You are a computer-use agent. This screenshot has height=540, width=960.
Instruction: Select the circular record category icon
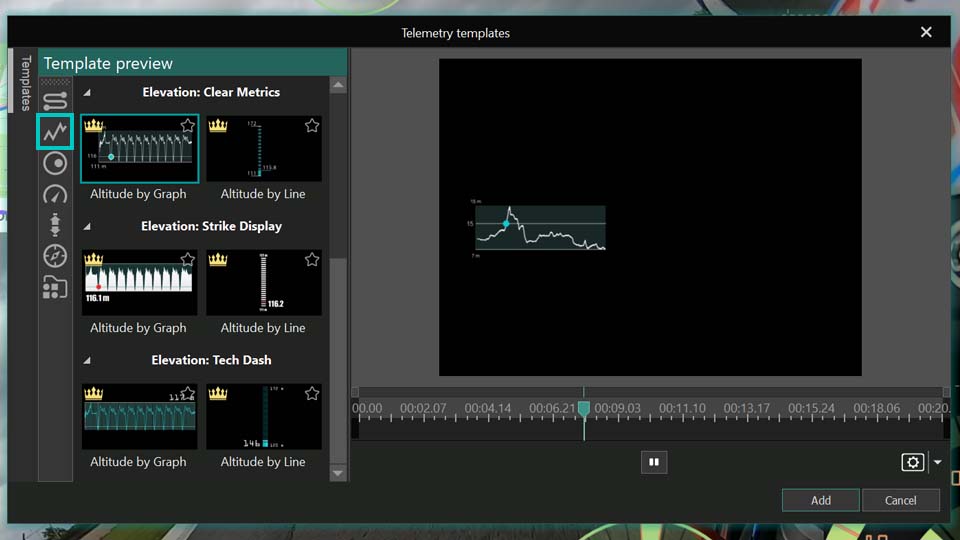(x=55, y=163)
